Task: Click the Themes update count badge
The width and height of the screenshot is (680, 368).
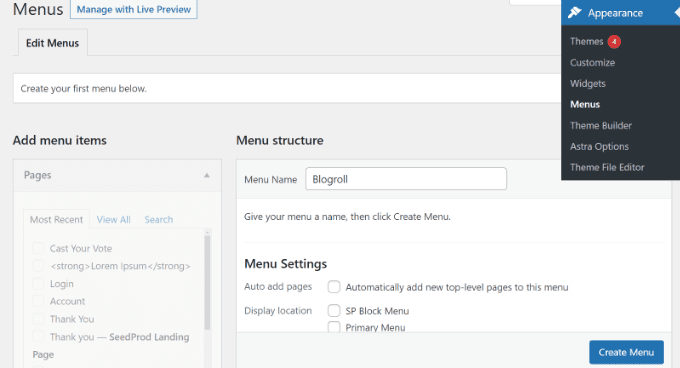Action: tap(614, 42)
